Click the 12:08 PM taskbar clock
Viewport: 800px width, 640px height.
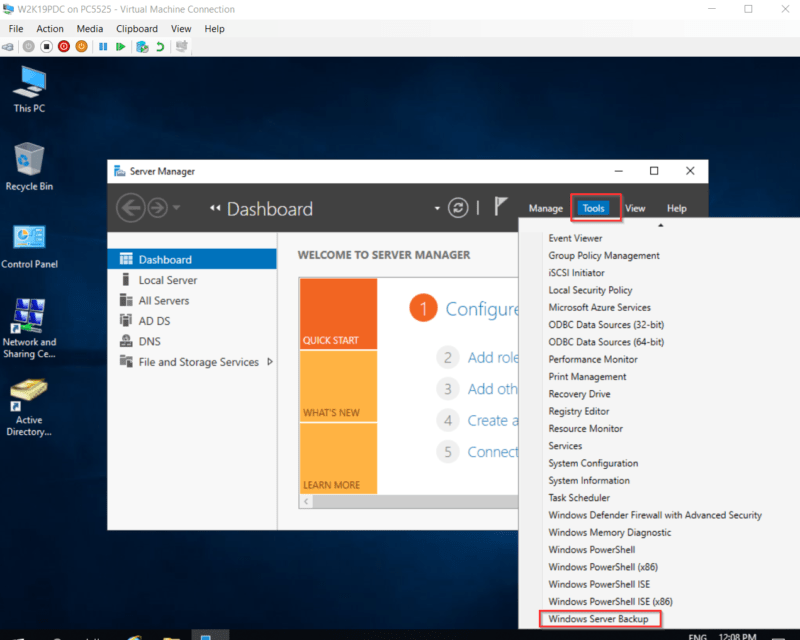(737, 636)
